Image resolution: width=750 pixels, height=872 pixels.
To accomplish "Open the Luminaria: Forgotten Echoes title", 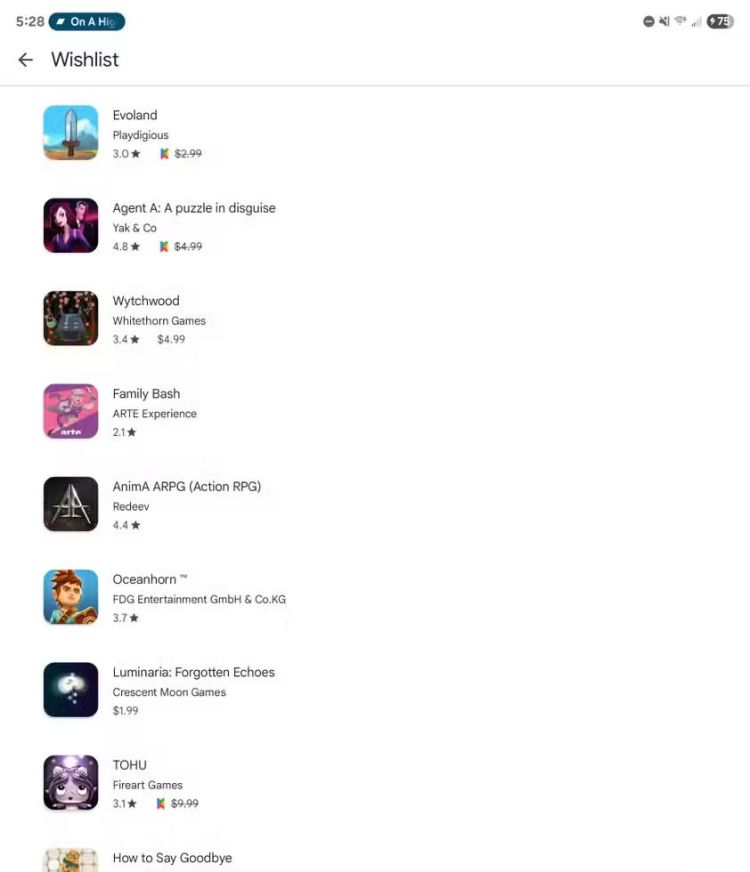I will [x=193, y=672].
